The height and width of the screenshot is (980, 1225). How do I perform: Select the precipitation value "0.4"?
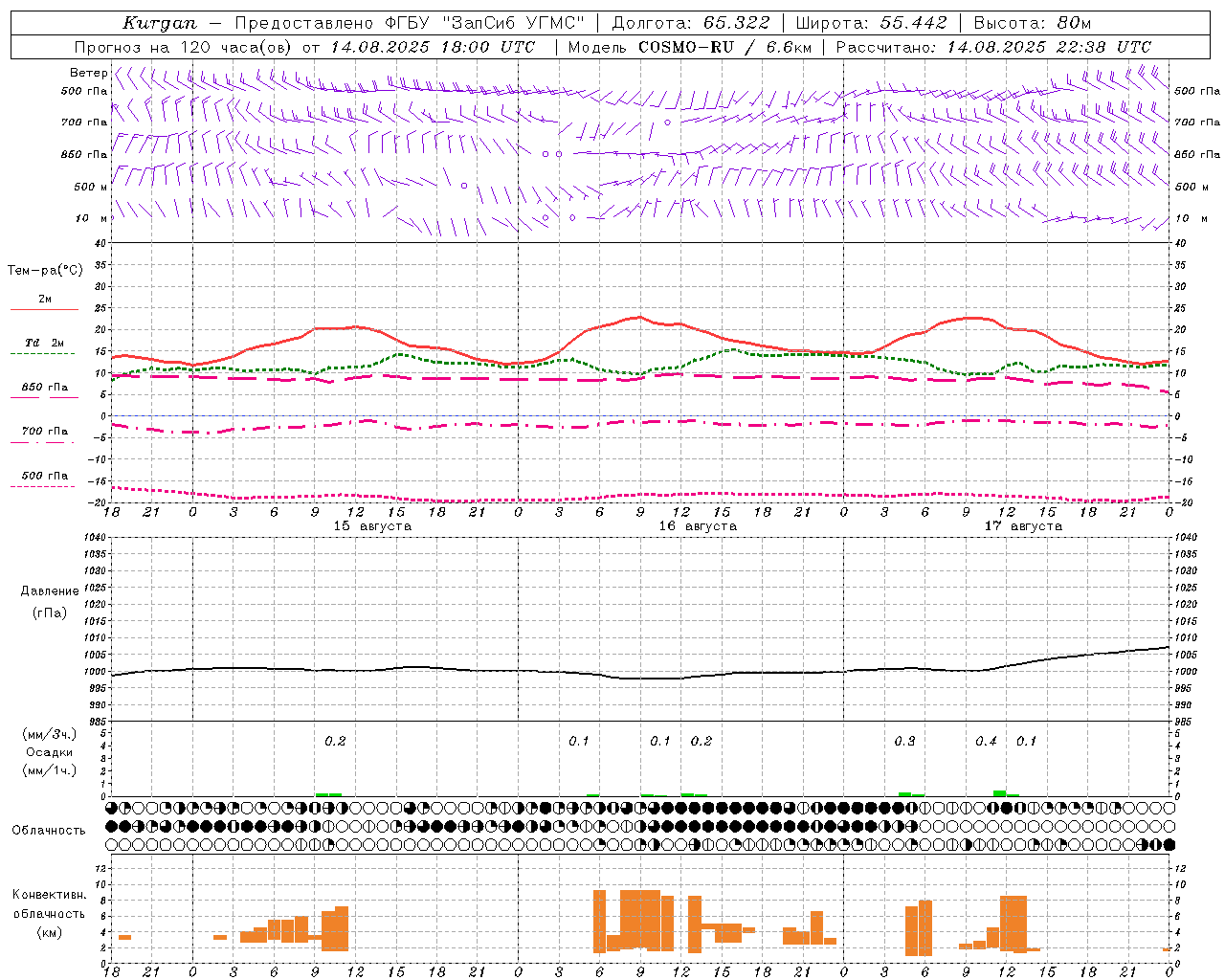coord(986,741)
